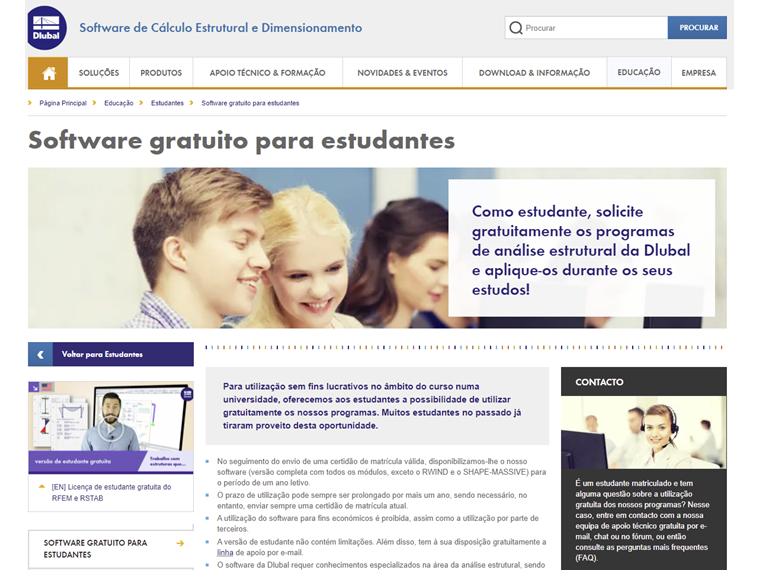
Task: Click bullet text 'O prazo de utilização pode sempre'
Action: pyautogui.click(x=372, y=501)
